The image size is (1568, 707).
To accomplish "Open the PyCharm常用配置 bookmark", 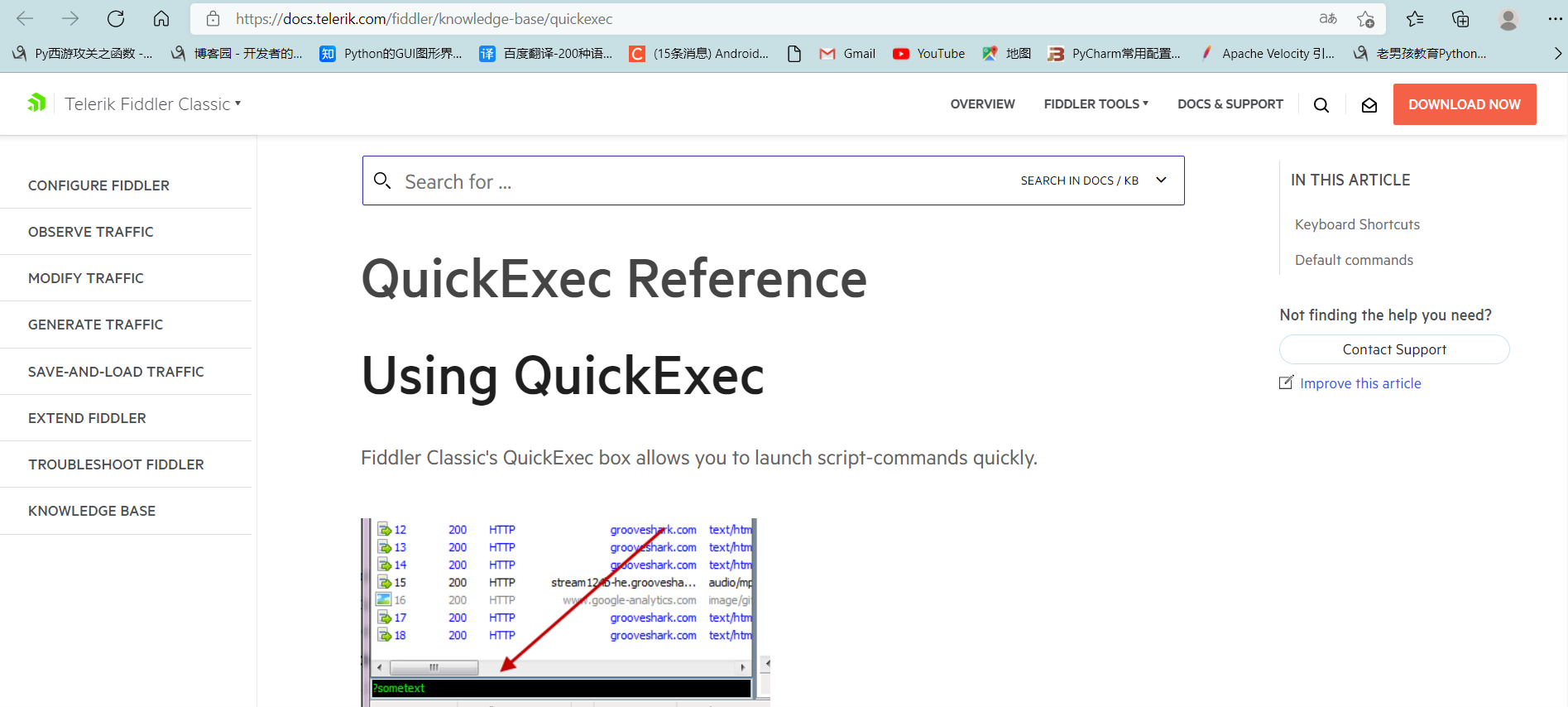I will pyautogui.click(x=1115, y=54).
